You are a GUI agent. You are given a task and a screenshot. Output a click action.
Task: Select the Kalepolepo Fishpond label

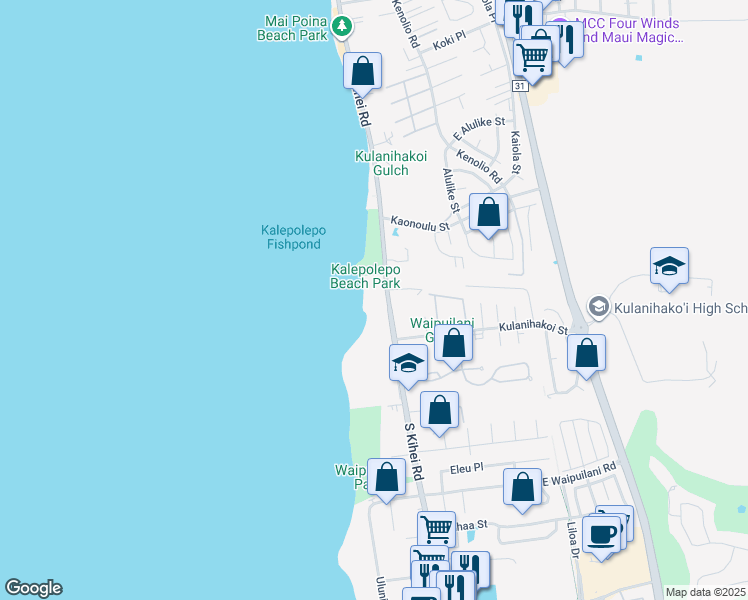point(293,237)
